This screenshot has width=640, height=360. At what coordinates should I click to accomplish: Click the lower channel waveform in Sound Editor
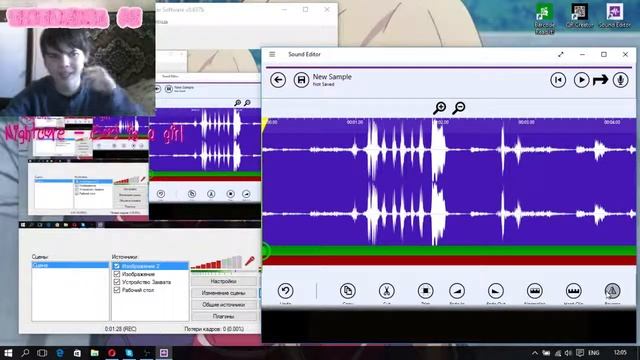click(449, 213)
